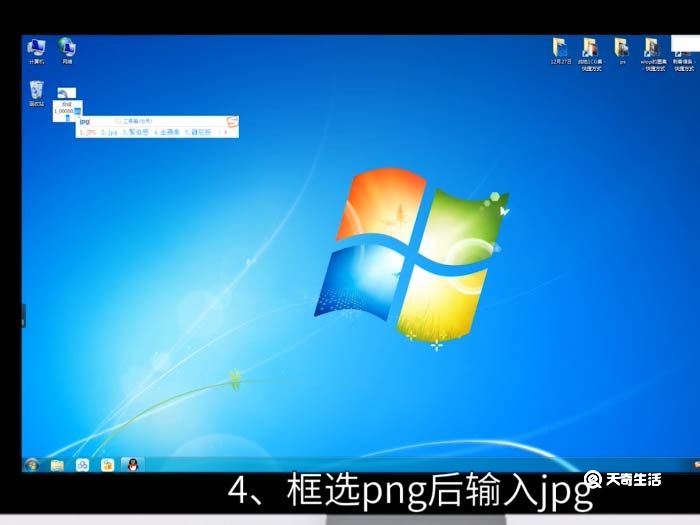Open the second folder shortcut at top right
Viewport: 700px width, 525px height.
pos(591,54)
